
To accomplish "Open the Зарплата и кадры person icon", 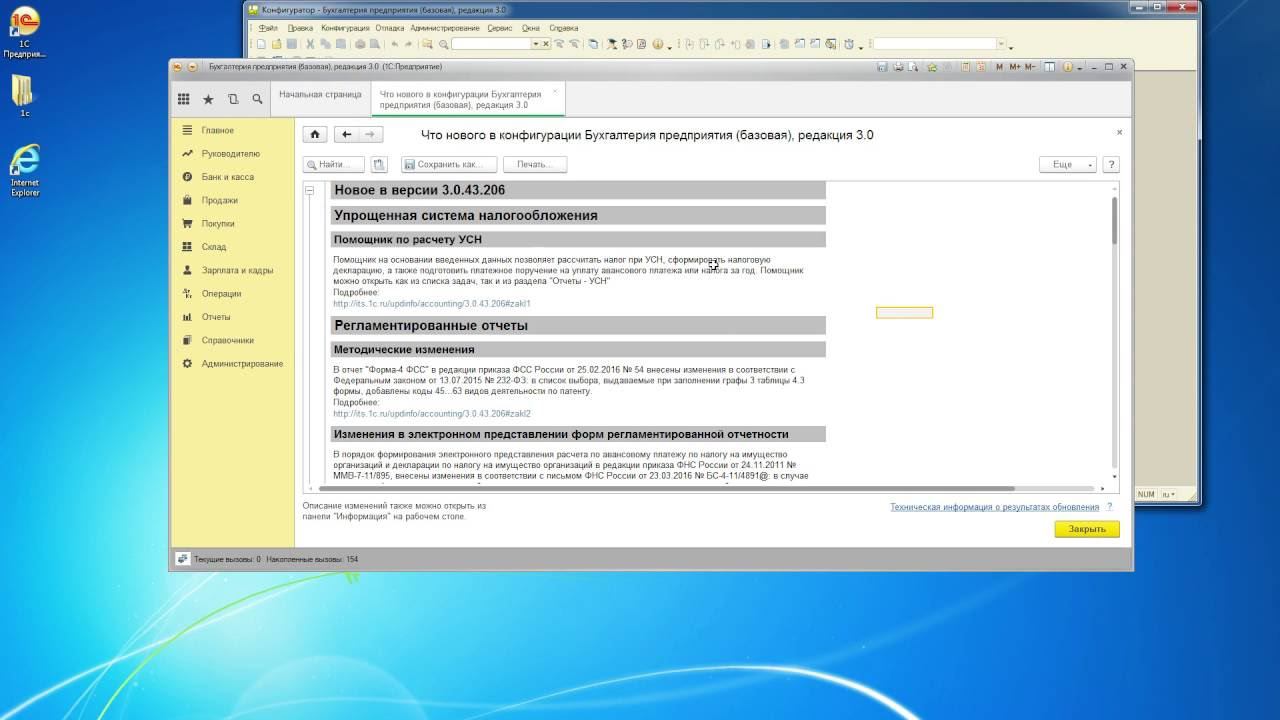I will pyautogui.click(x=187, y=270).
